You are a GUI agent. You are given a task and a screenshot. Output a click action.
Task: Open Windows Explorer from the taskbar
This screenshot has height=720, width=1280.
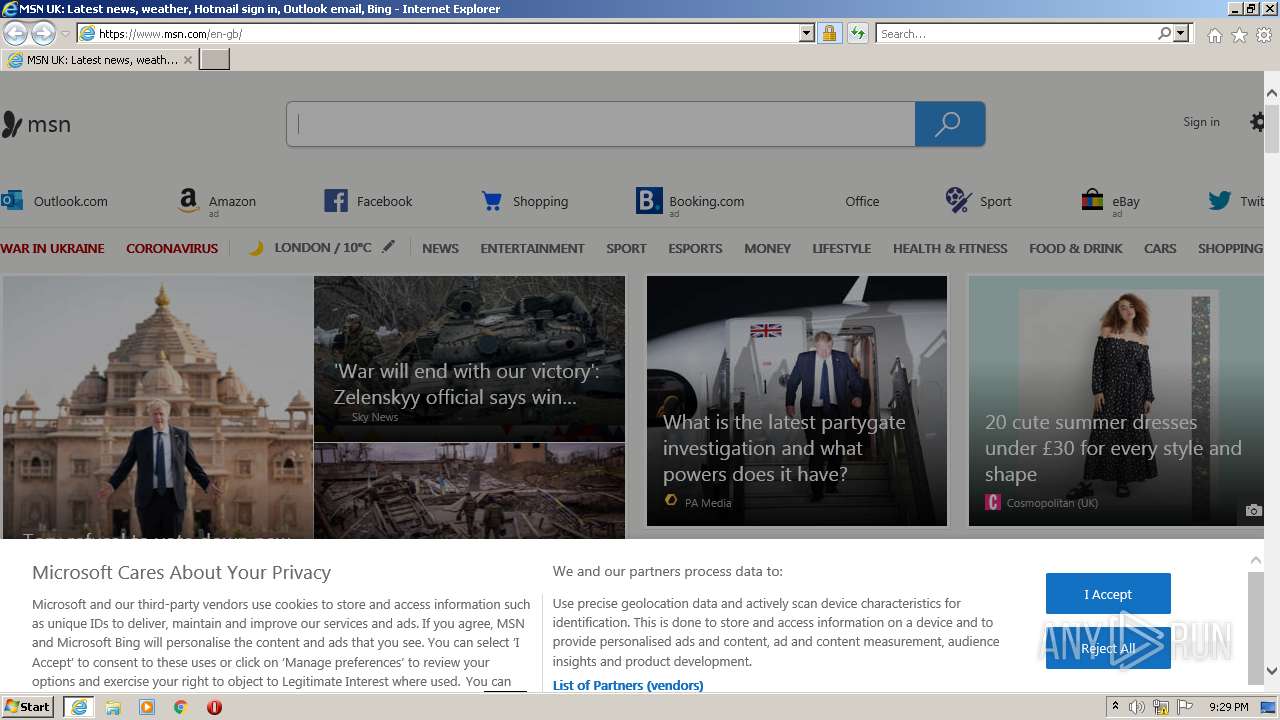pos(113,707)
